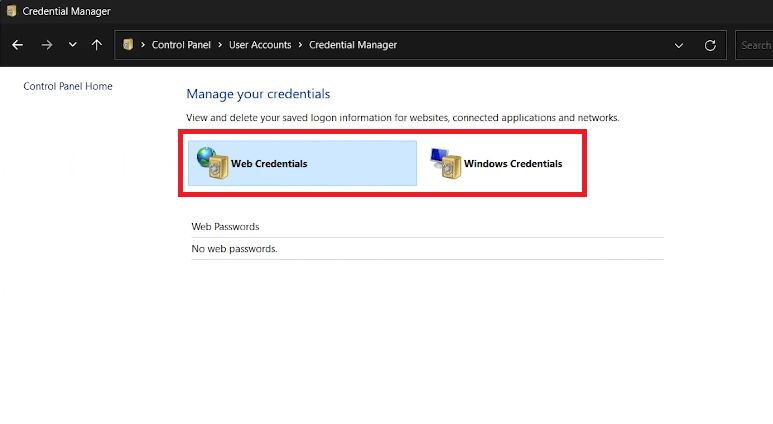Image resolution: width=773 pixels, height=424 pixels.
Task: Expand the address bar history dropdown
Action: click(x=679, y=45)
